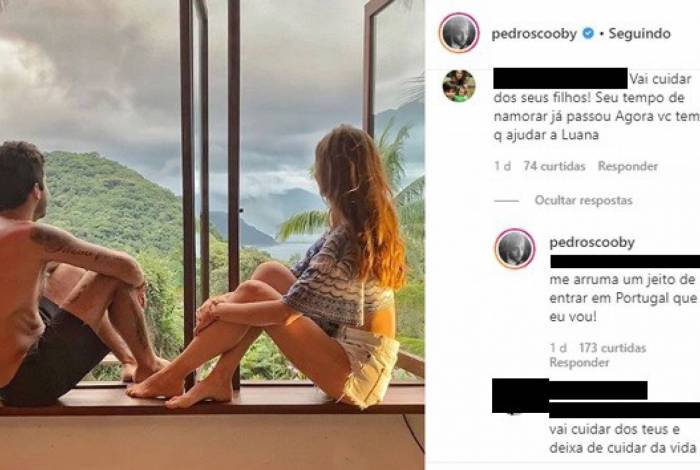Toggle the Seguindo follow status

(x=637, y=34)
